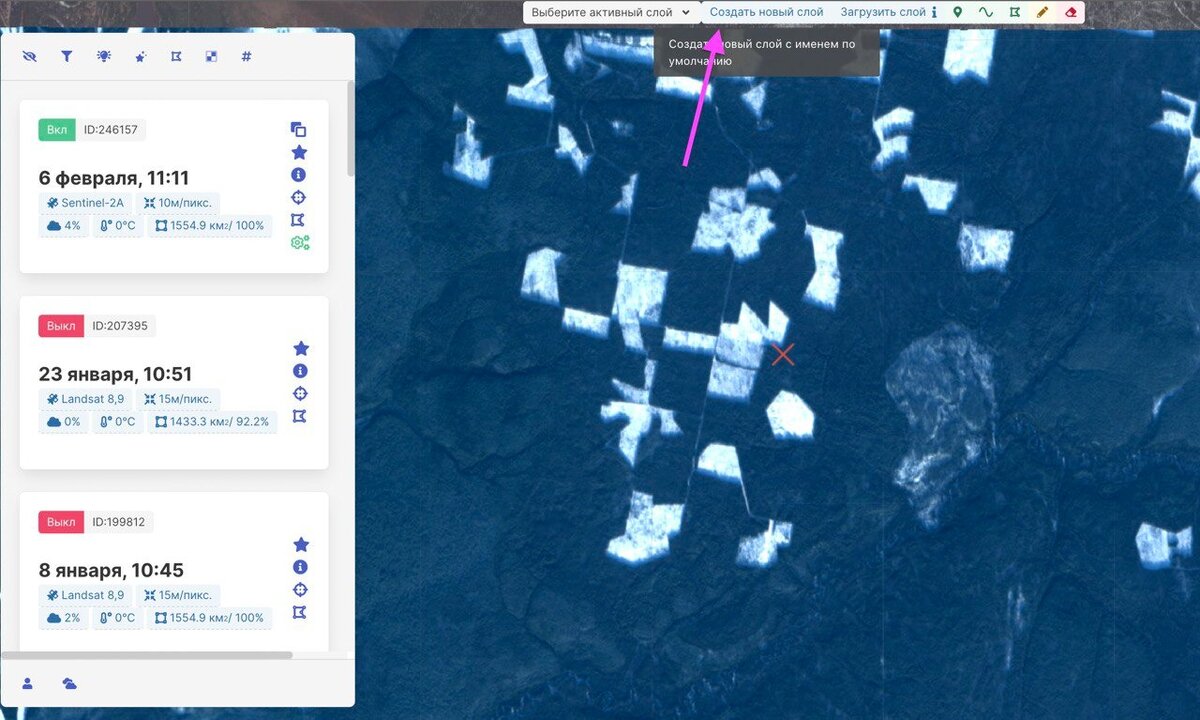Click the star icon on the 6 февраля image

click(299, 152)
